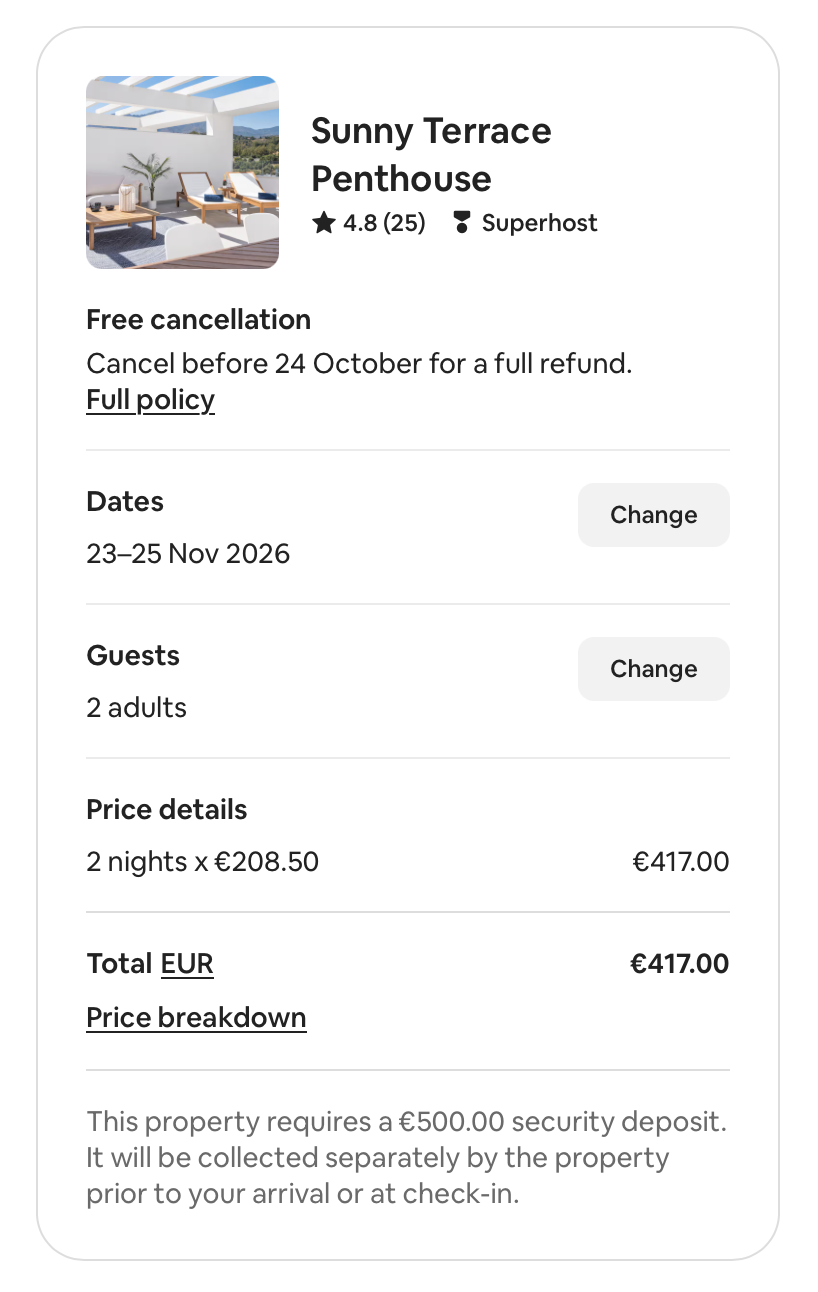818x1292 pixels.
Task: Select the 2 adults guests text
Action: pyautogui.click(x=137, y=708)
